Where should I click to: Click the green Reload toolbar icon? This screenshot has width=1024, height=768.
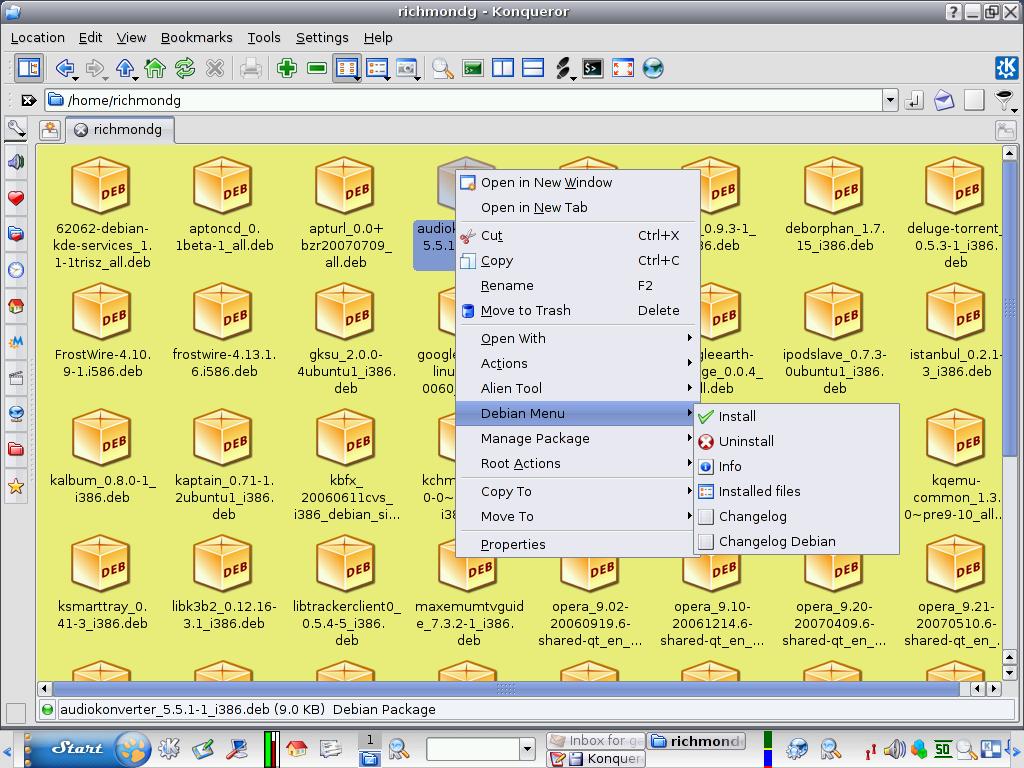click(185, 68)
